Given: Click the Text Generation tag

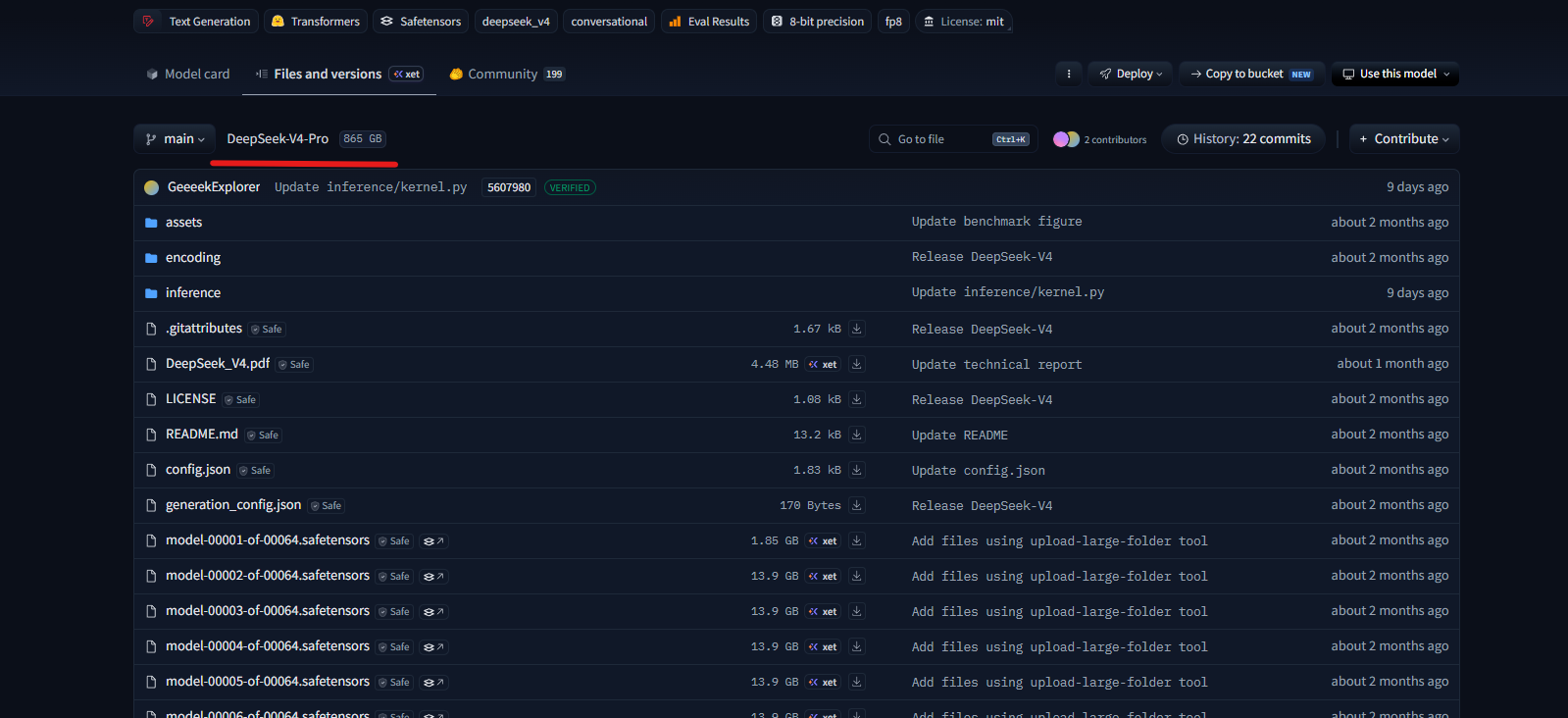Looking at the screenshot, I should pos(196,22).
